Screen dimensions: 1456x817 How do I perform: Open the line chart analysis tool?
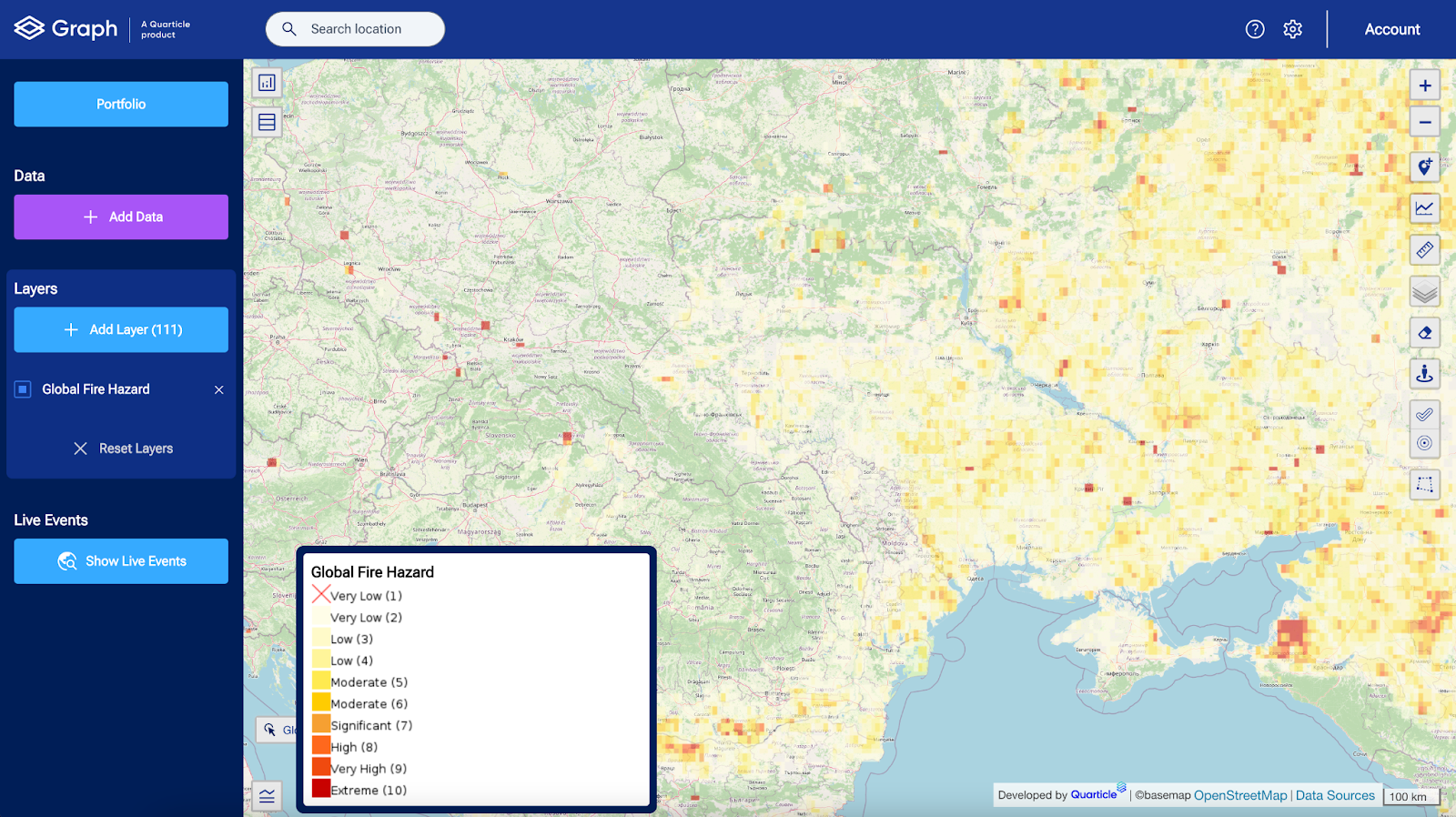tap(1425, 208)
